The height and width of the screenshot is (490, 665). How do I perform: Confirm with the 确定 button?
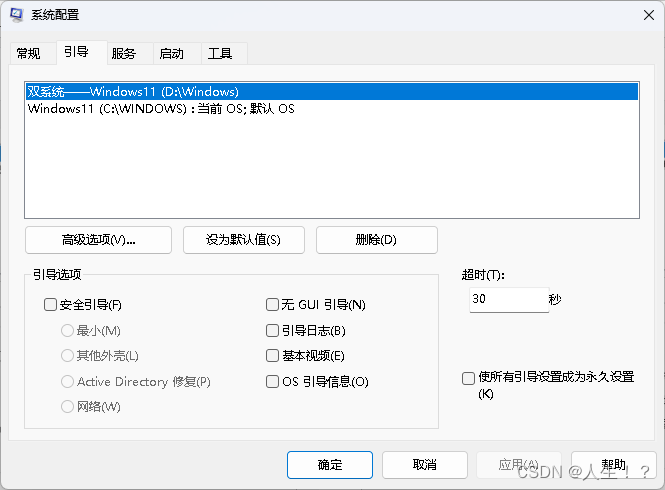coord(330,465)
